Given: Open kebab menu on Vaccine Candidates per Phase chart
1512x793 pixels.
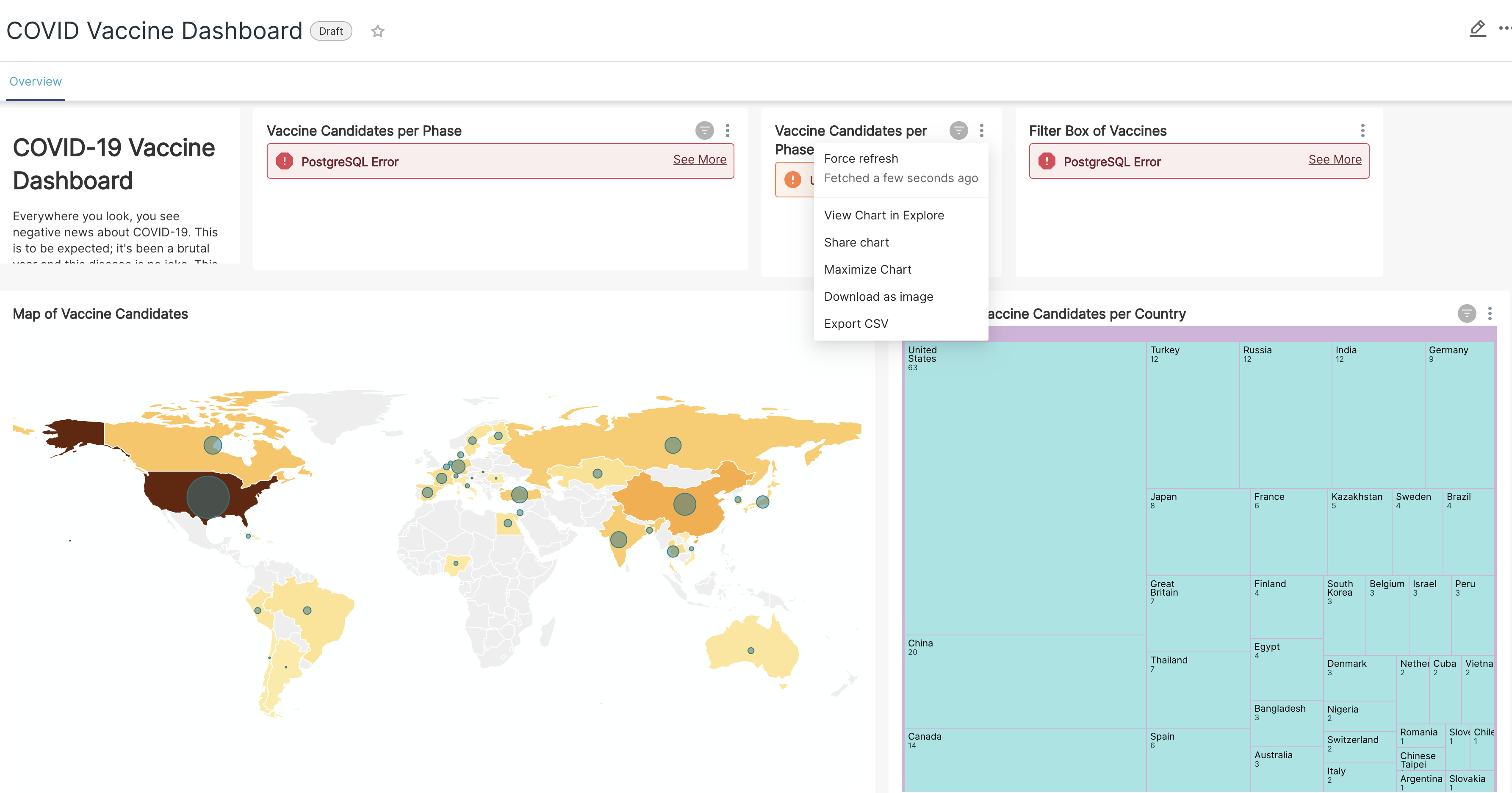Looking at the screenshot, I should click(728, 130).
